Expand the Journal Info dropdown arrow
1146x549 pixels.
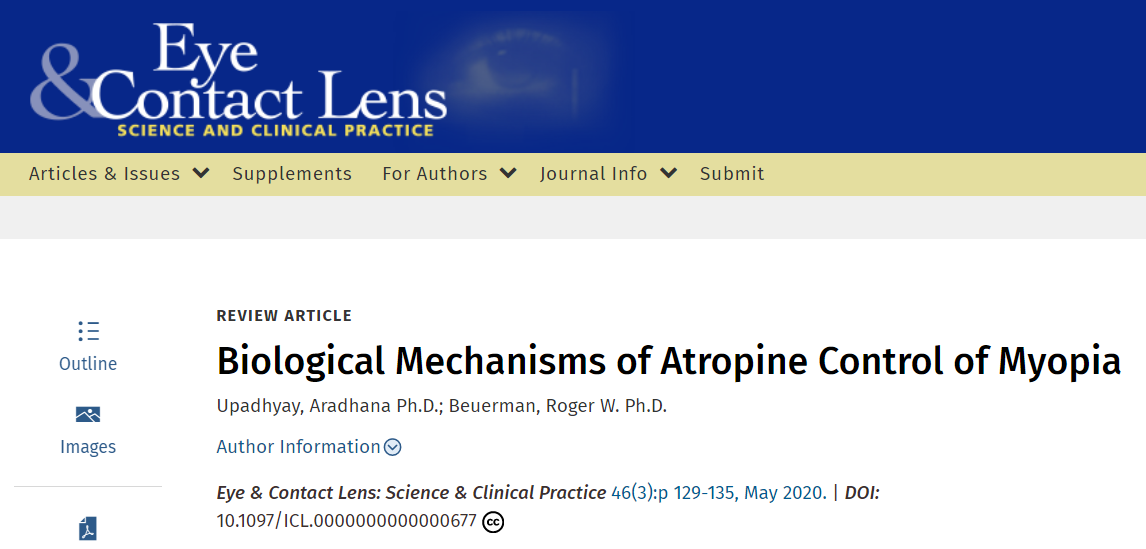click(x=668, y=173)
